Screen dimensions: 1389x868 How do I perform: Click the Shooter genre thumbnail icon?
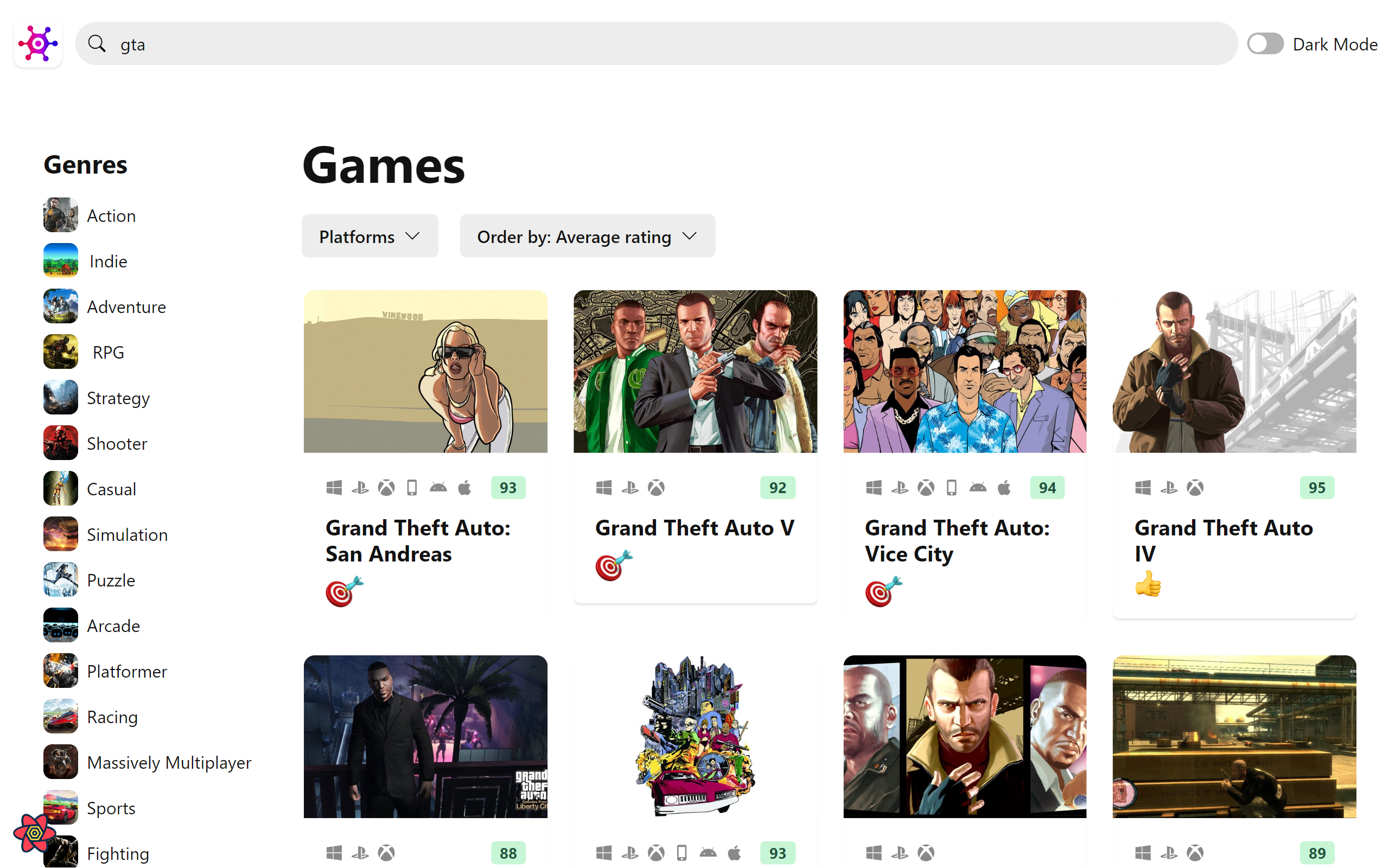[x=60, y=443]
